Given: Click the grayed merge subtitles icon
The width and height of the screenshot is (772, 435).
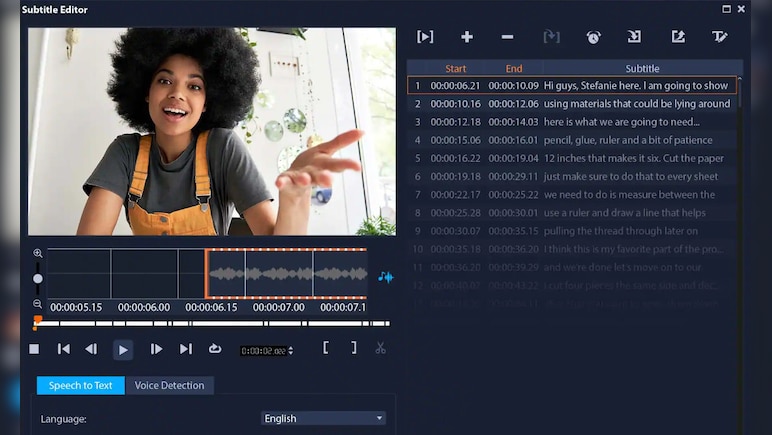Looking at the screenshot, I should tap(551, 36).
